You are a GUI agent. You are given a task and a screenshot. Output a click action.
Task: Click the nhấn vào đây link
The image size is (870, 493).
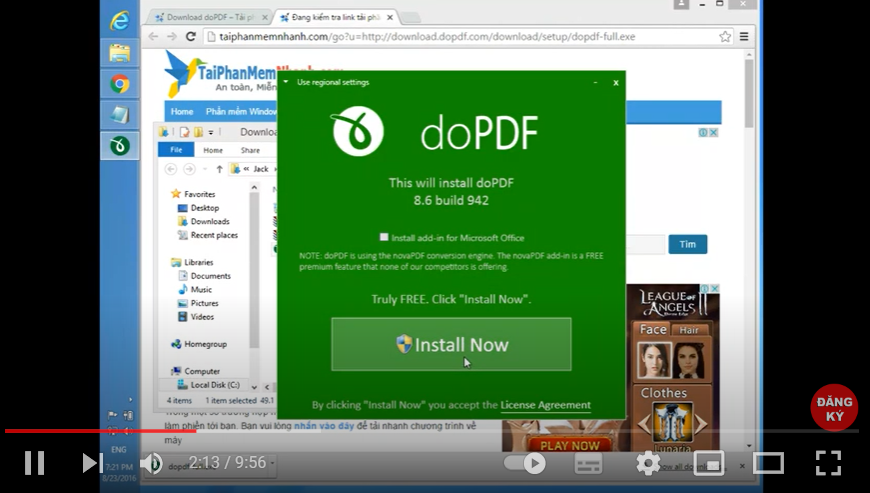pos(323,426)
